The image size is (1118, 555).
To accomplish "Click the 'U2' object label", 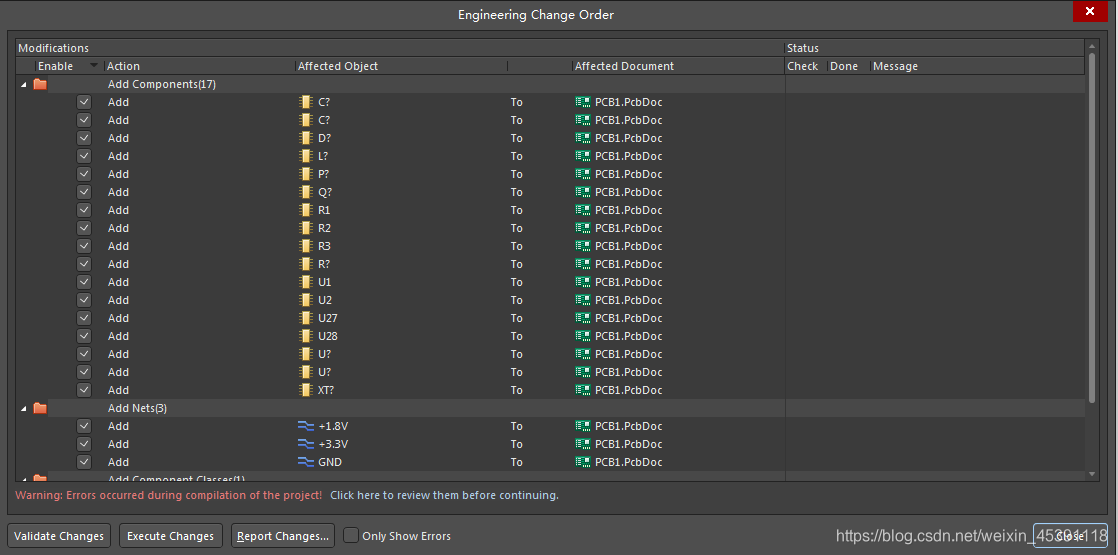I will coord(325,300).
